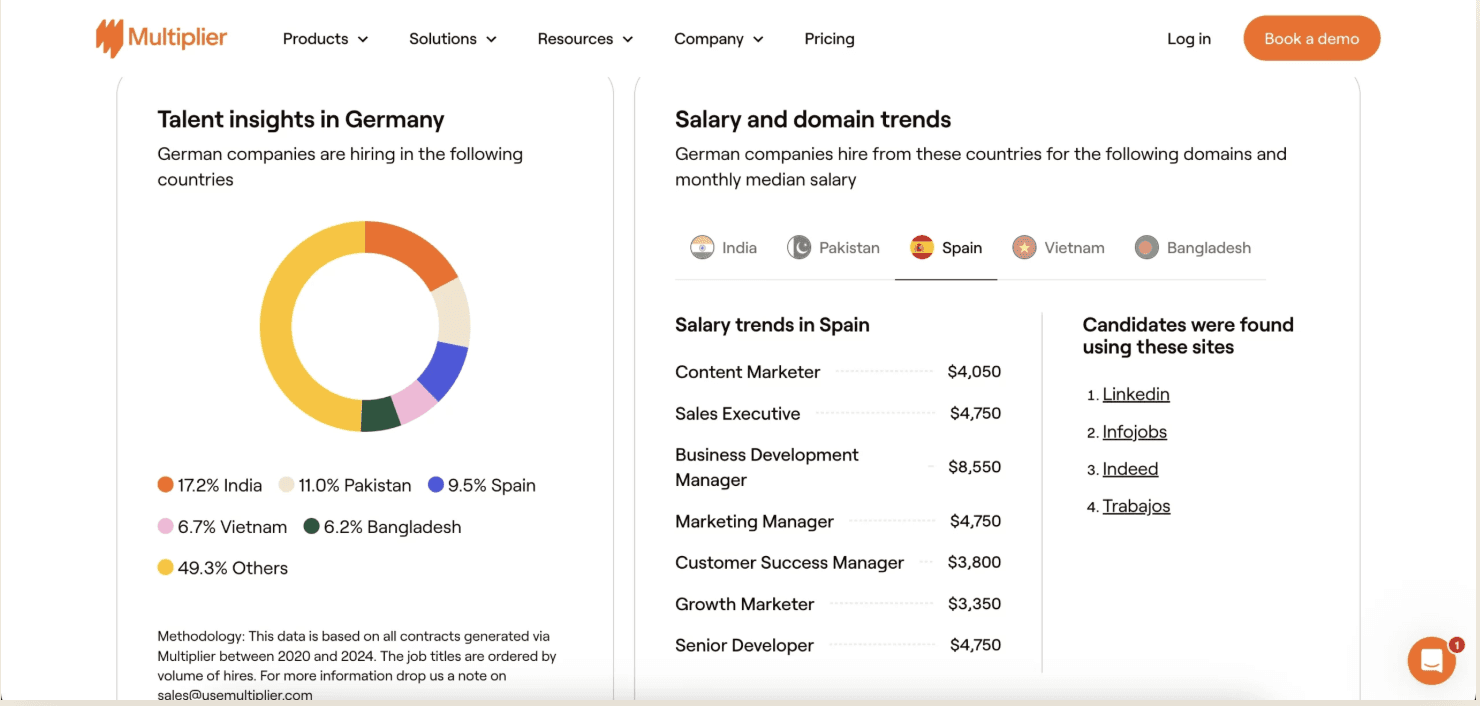Expand the Resources dropdown menu
The width and height of the screenshot is (1480, 706).
point(586,39)
